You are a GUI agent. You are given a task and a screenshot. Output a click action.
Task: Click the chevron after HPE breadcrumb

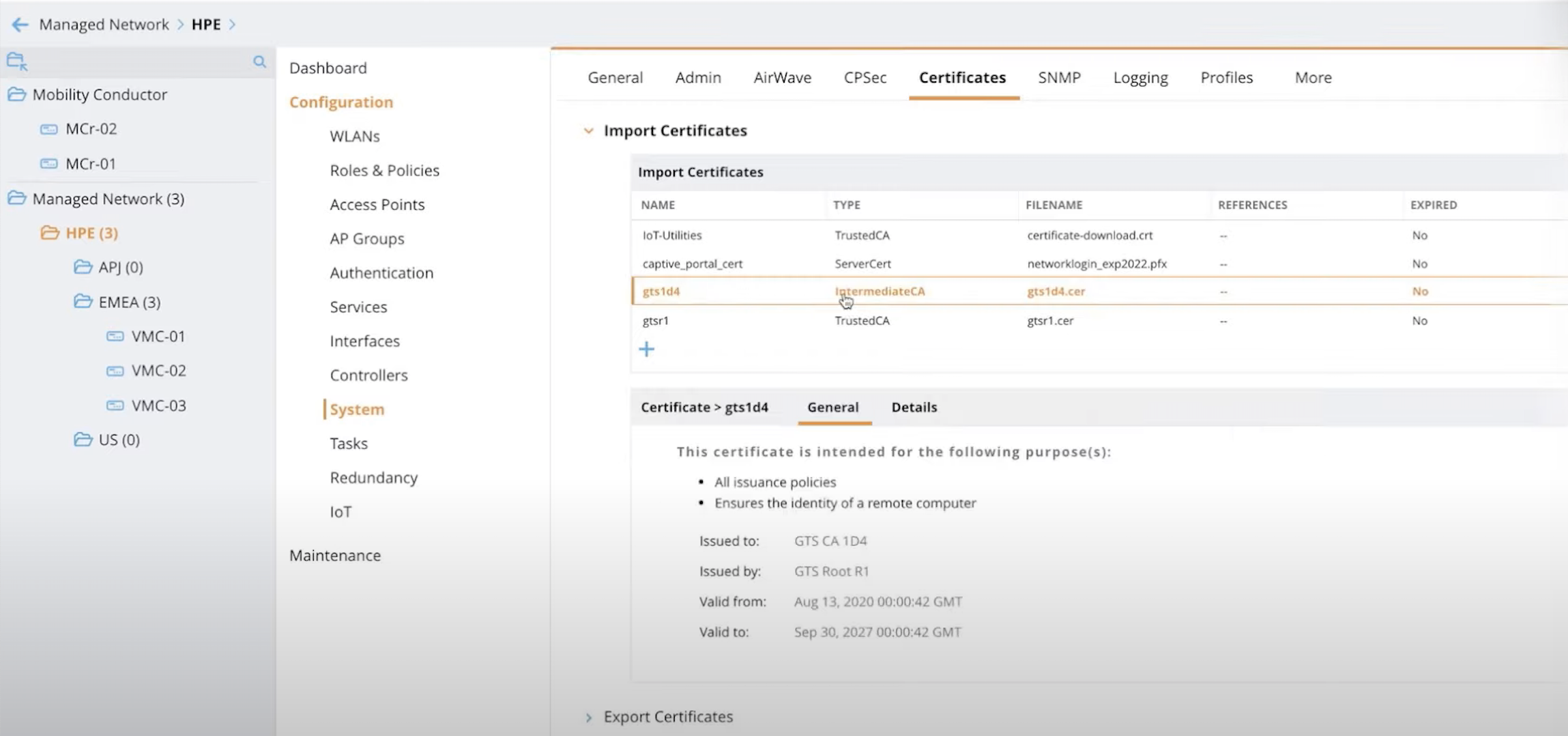point(232,25)
